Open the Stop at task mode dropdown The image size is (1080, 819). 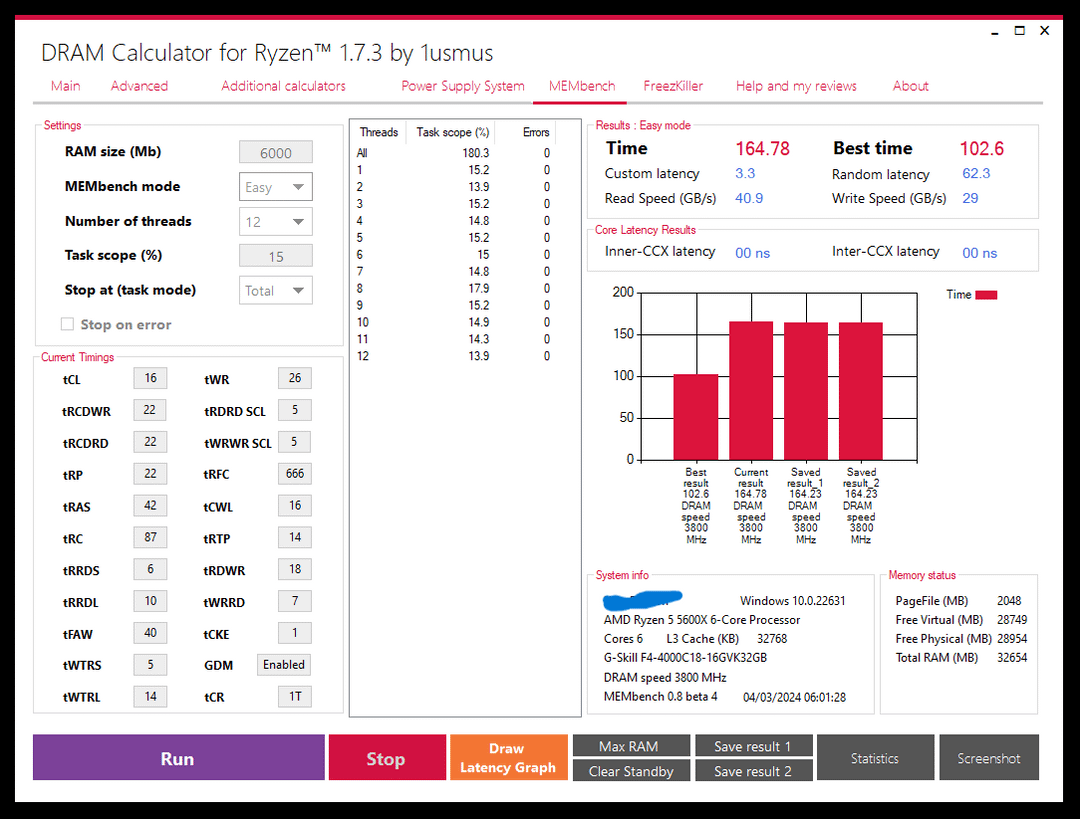coord(276,291)
